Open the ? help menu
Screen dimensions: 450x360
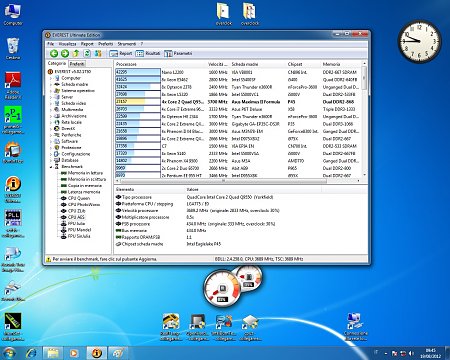tap(142, 44)
